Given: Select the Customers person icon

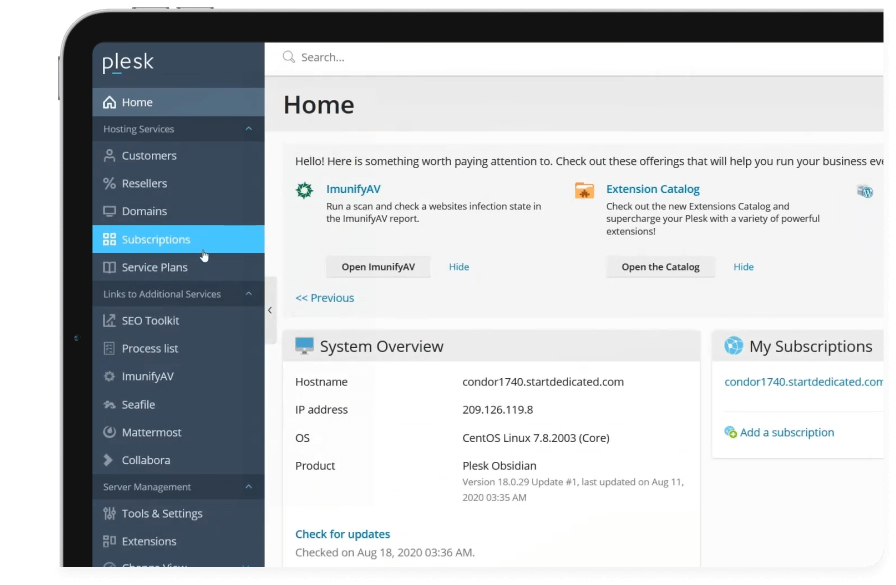Looking at the screenshot, I should (108, 155).
